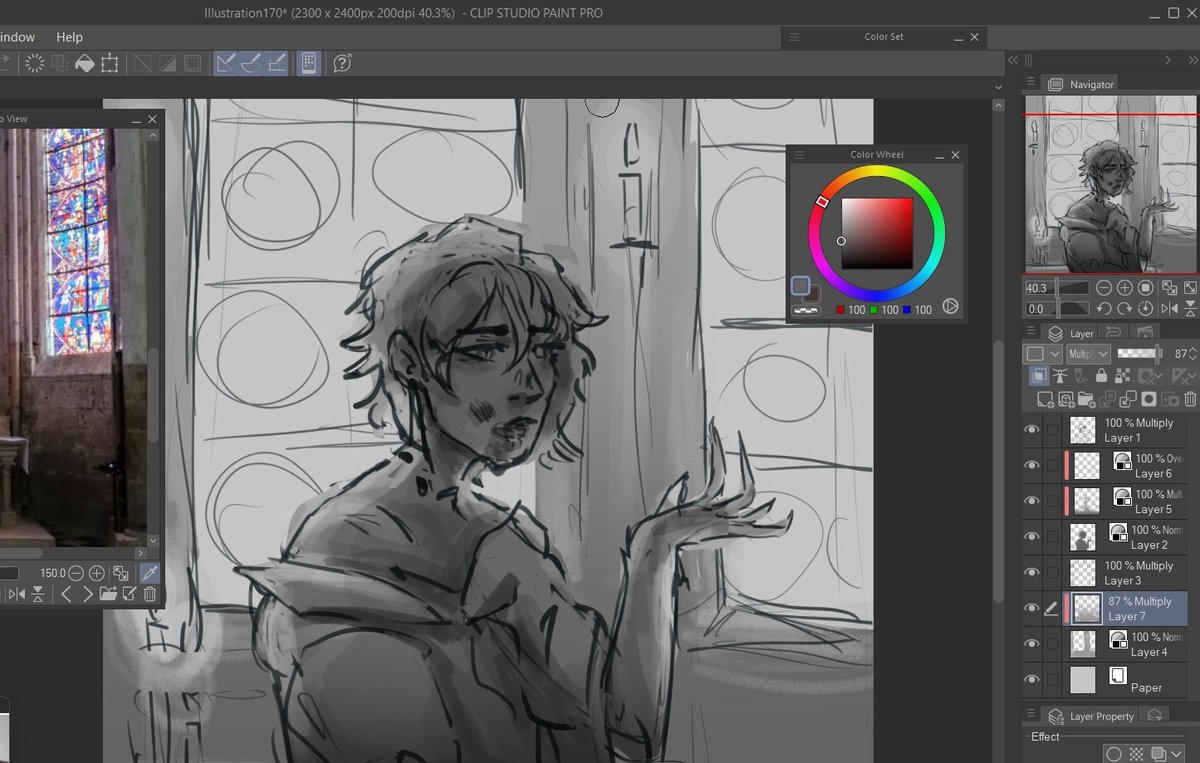Click Merge with layer below icon
Viewport: 1200px width, 763px height.
point(1128,399)
